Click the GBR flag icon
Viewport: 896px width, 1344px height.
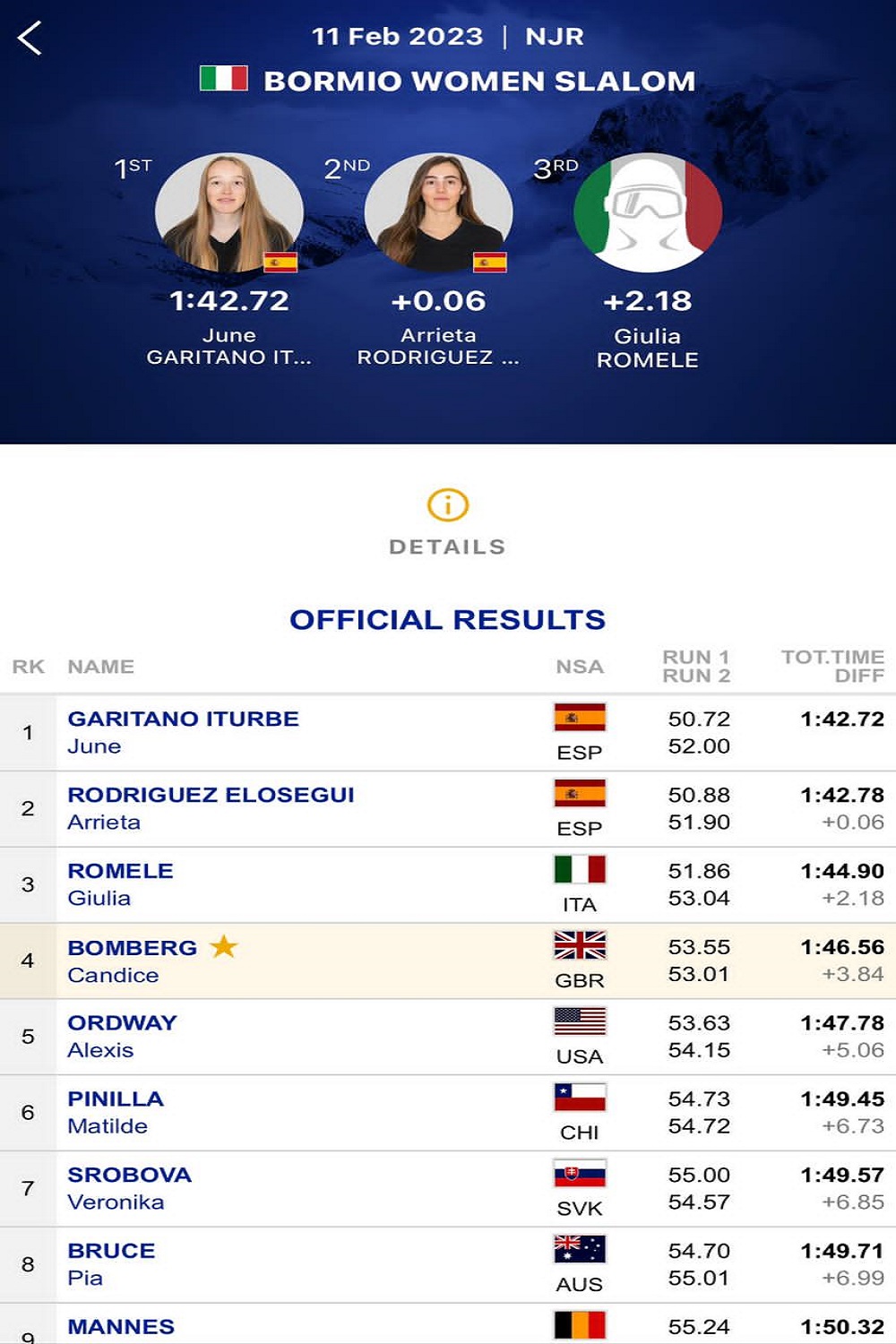(x=580, y=945)
